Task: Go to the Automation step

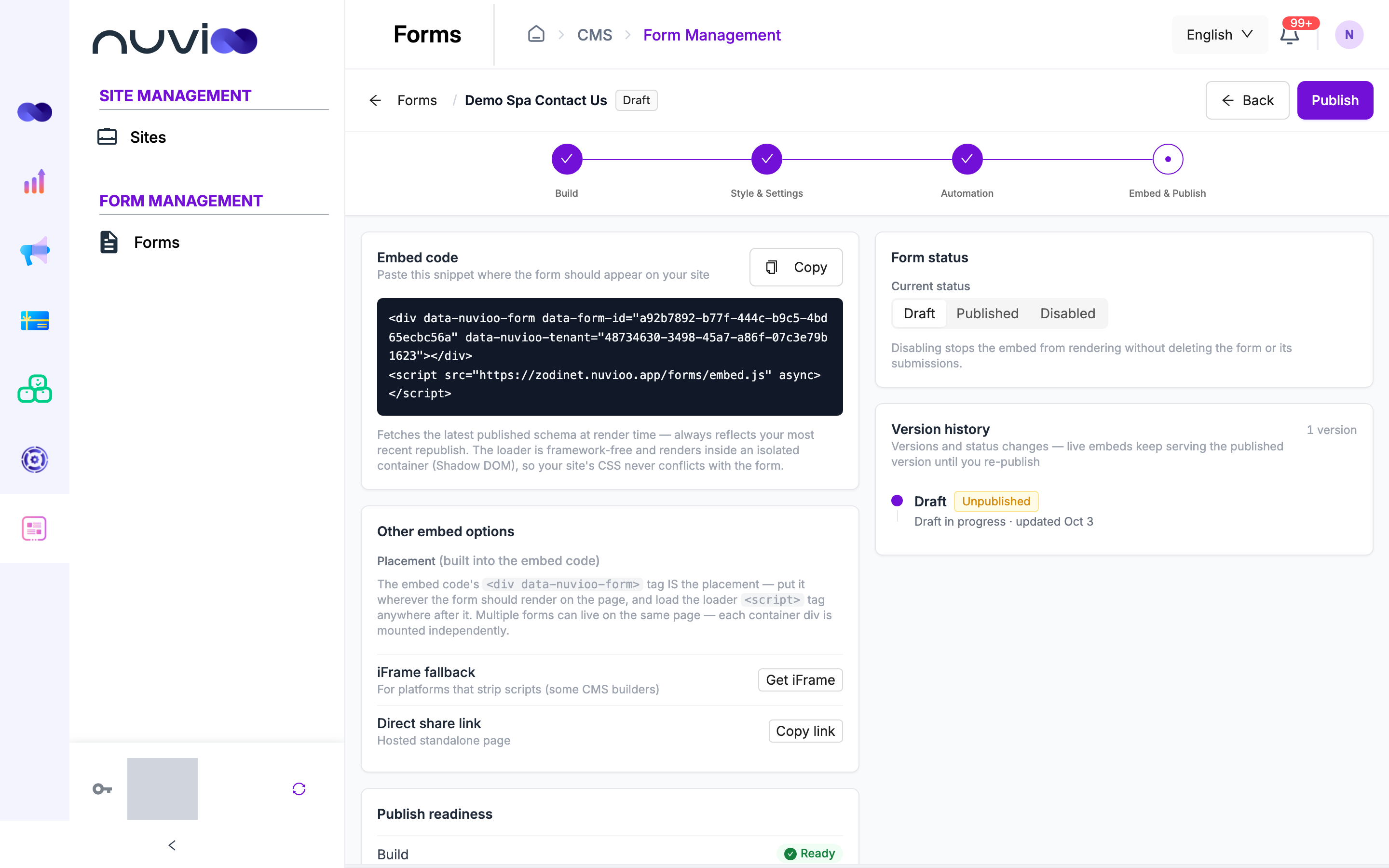Action: coord(967,159)
